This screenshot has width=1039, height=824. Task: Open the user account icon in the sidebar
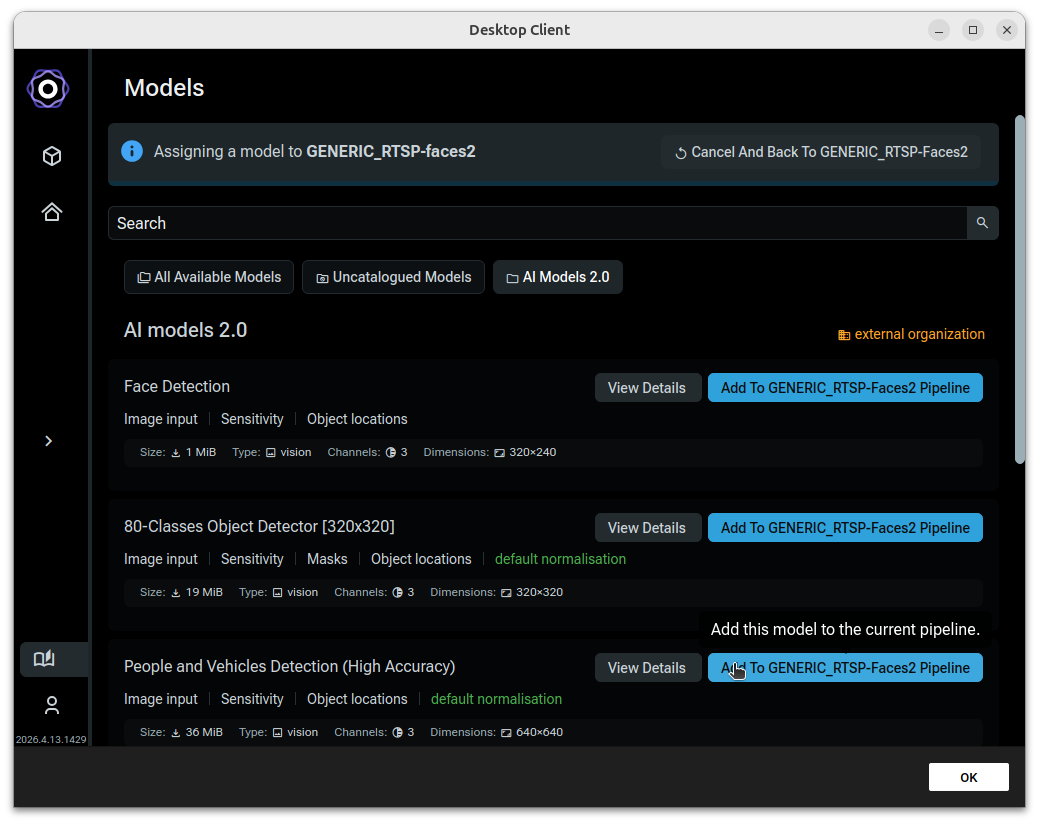52,705
